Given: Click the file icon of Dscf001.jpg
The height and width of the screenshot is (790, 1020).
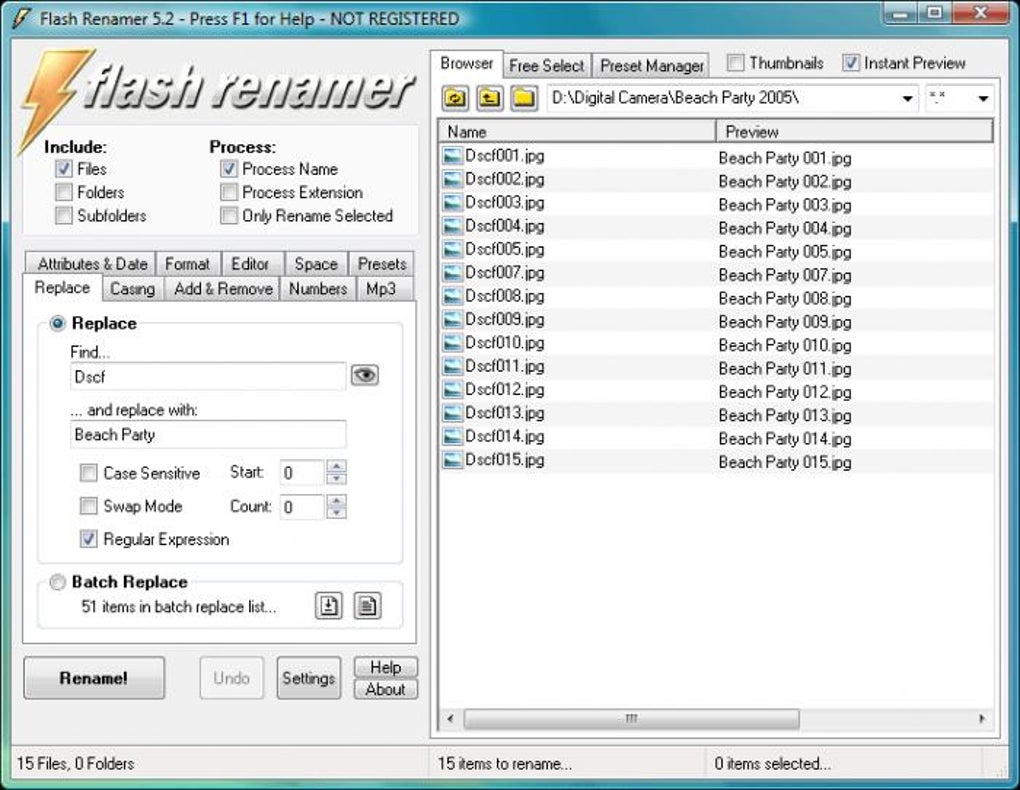Looking at the screenshot, I should 451,156.
